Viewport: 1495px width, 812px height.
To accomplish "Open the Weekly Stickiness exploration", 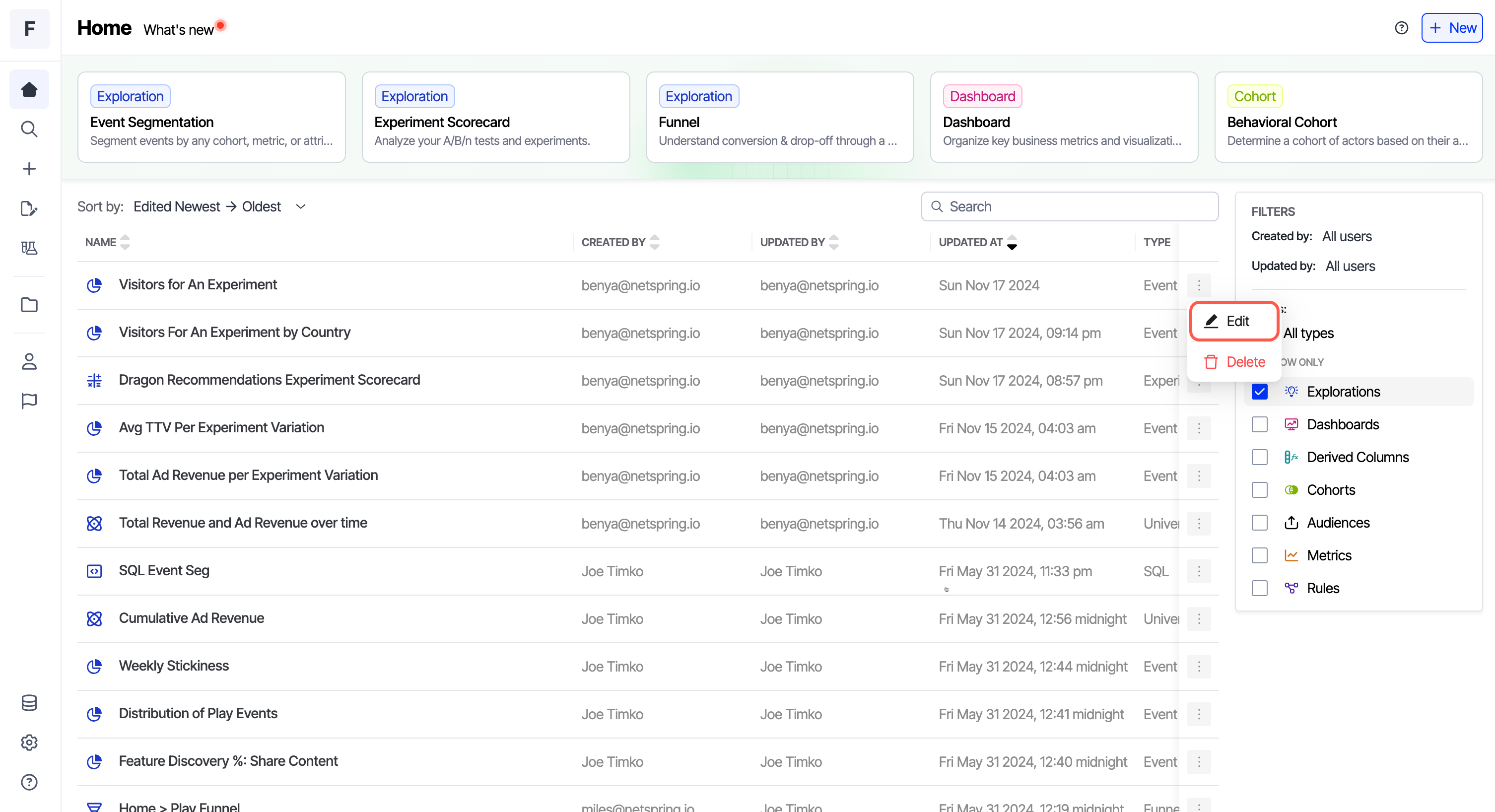I will (x=174, y=666).
